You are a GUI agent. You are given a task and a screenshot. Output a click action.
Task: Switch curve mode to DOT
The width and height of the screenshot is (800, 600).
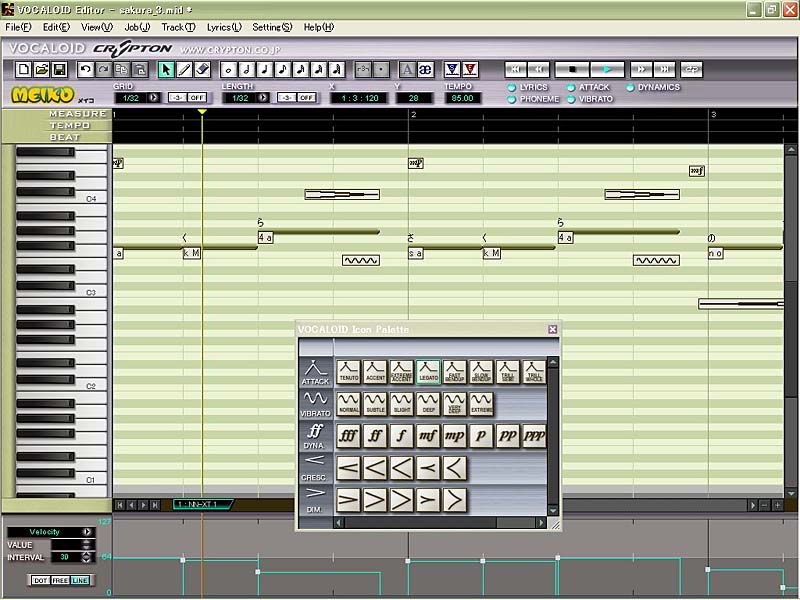40,581
